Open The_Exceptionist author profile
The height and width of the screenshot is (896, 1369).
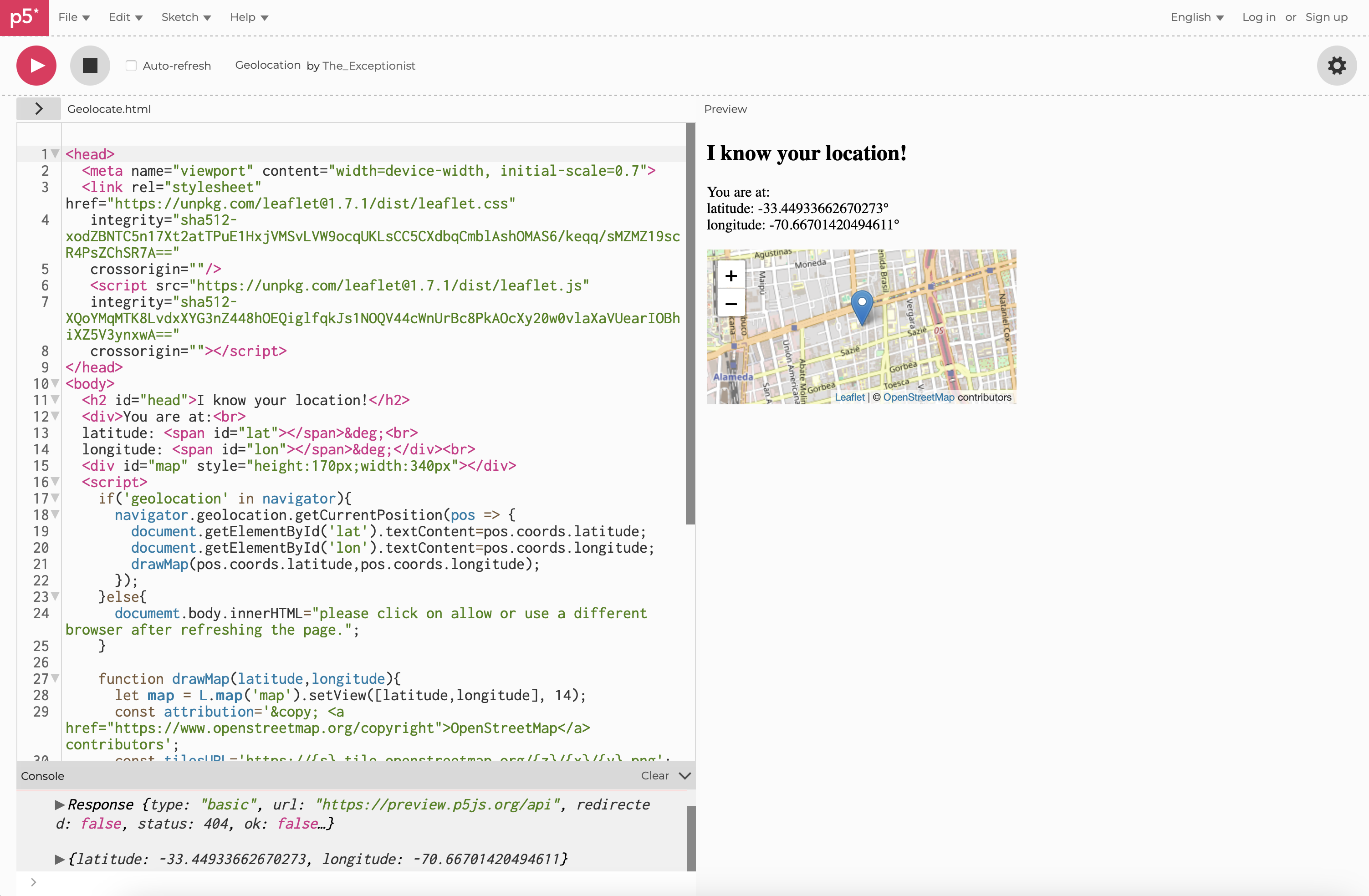pyautogui.click(x=369, y=66)
